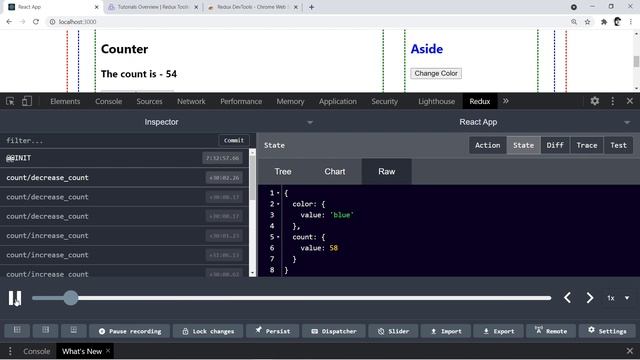The height and width of the screenshot is (360, 640).
Task: Switch to the Action view tab
Action: [487, 145]
